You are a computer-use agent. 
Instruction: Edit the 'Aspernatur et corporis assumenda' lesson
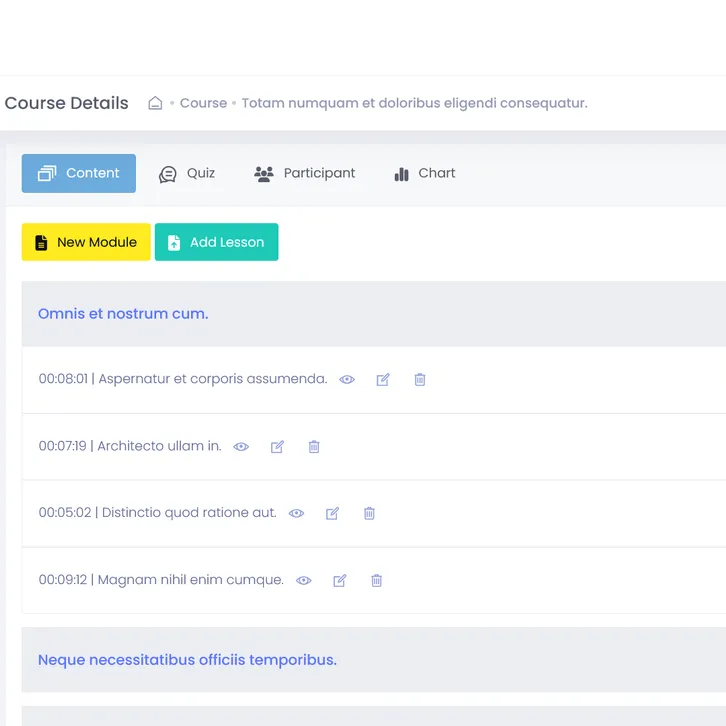(x=383, y=380)
